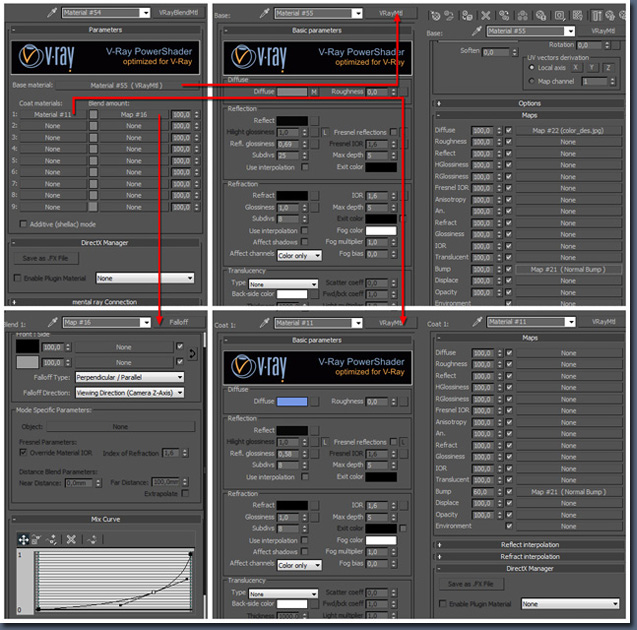Expand the mental ray Connection rollout
This screenshot has width=637, height=630.
point(105,301)
